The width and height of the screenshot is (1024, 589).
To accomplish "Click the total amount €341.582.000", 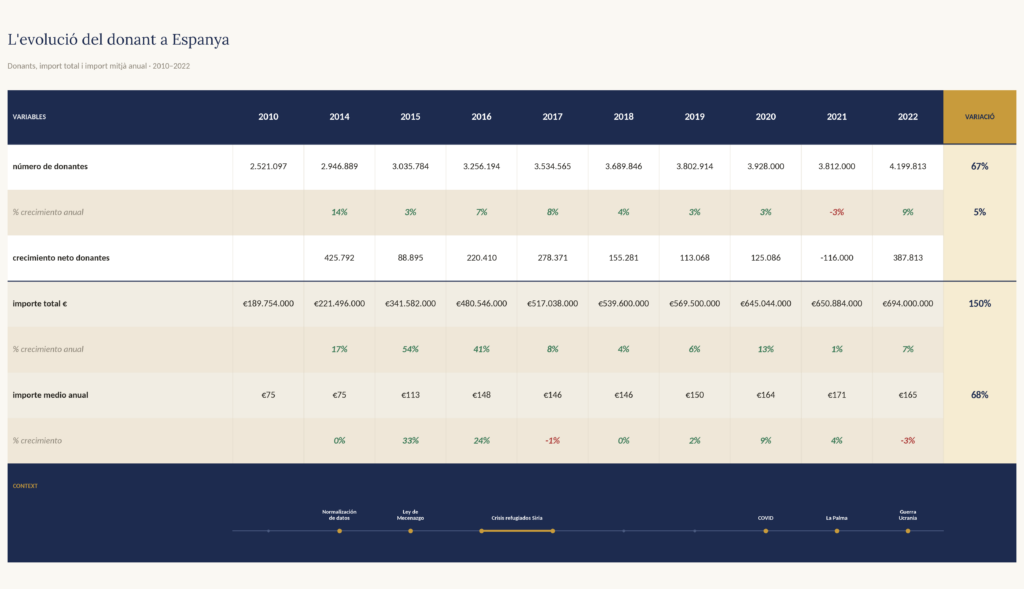I will point(410,304).
